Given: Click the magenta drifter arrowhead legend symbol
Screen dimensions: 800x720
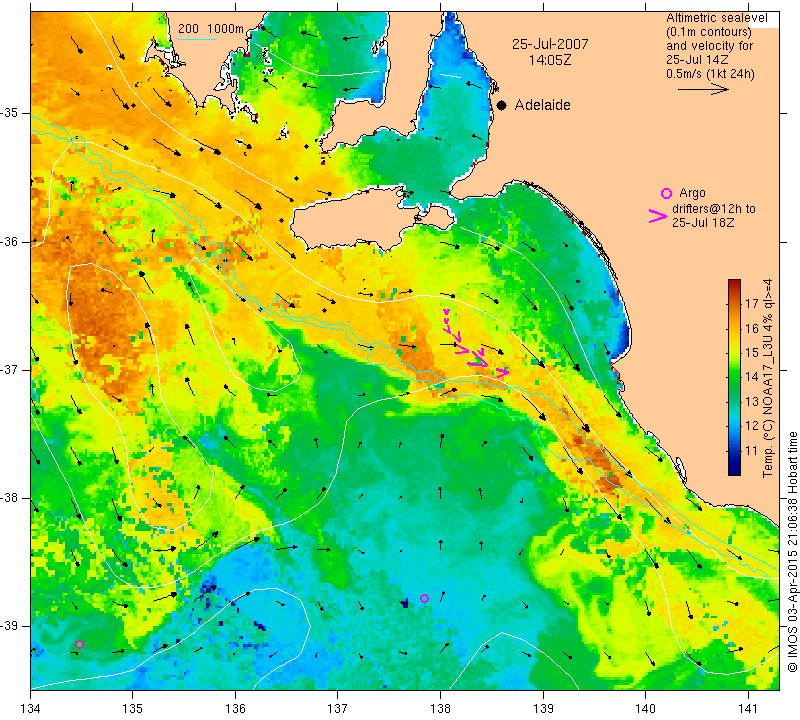Looking at the screenshot, I should click(657, 216).
